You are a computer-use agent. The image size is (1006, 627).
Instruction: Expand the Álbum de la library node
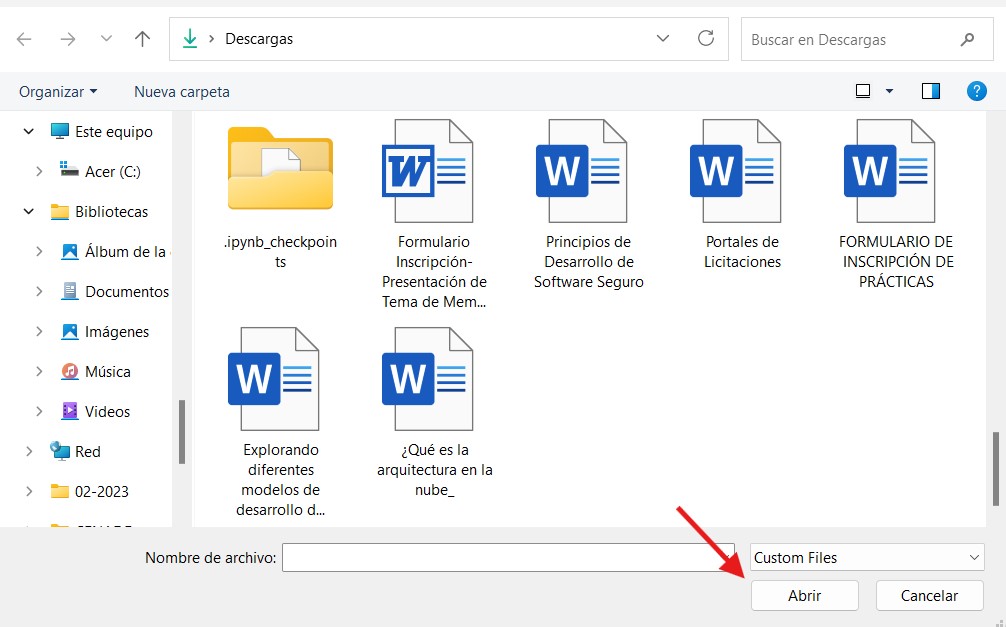click(39, 252)
